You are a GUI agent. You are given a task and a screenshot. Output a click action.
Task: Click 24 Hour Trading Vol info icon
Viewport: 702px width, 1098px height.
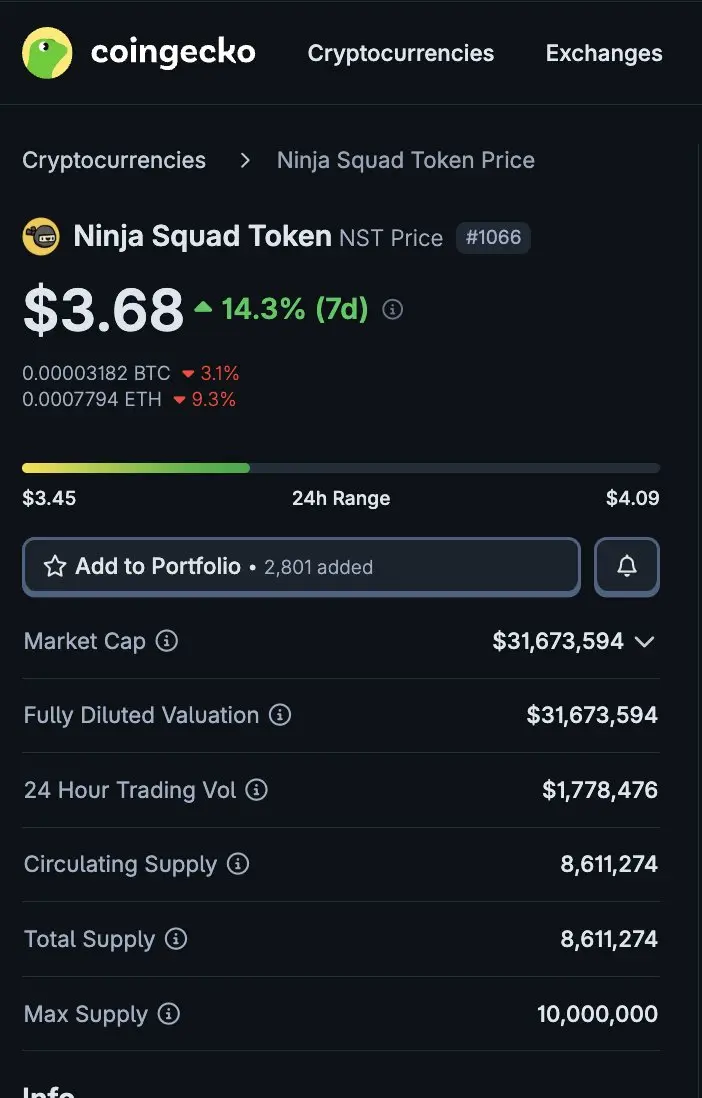(256, 790)
